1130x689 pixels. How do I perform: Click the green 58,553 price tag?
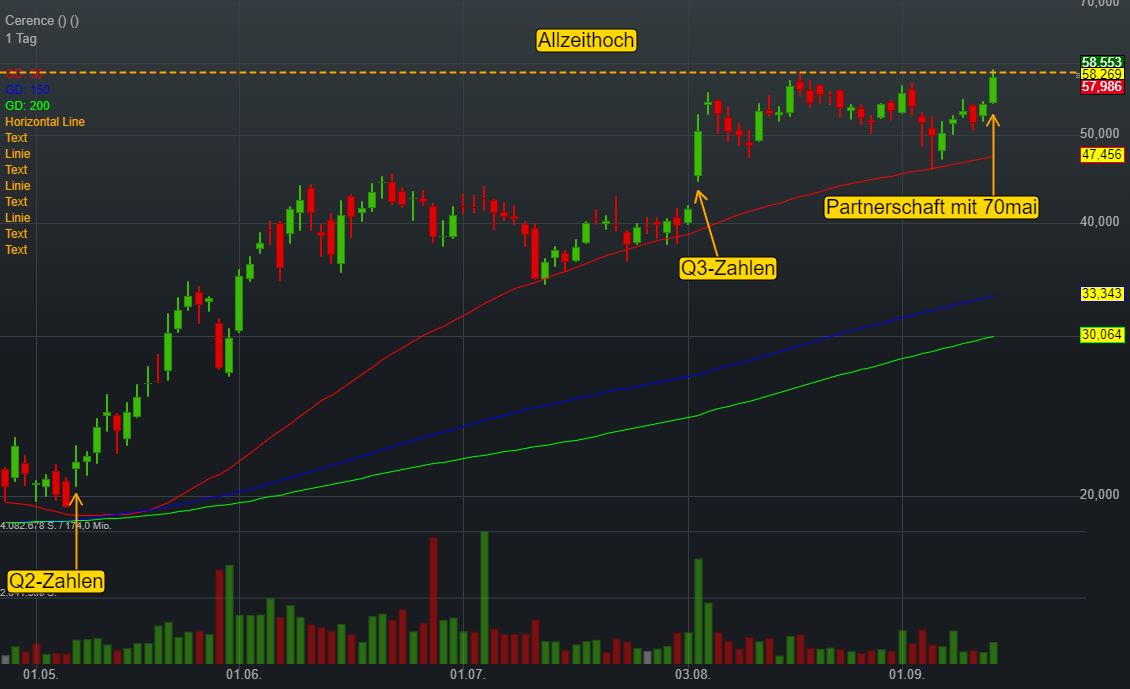(x=1102, y=62)
